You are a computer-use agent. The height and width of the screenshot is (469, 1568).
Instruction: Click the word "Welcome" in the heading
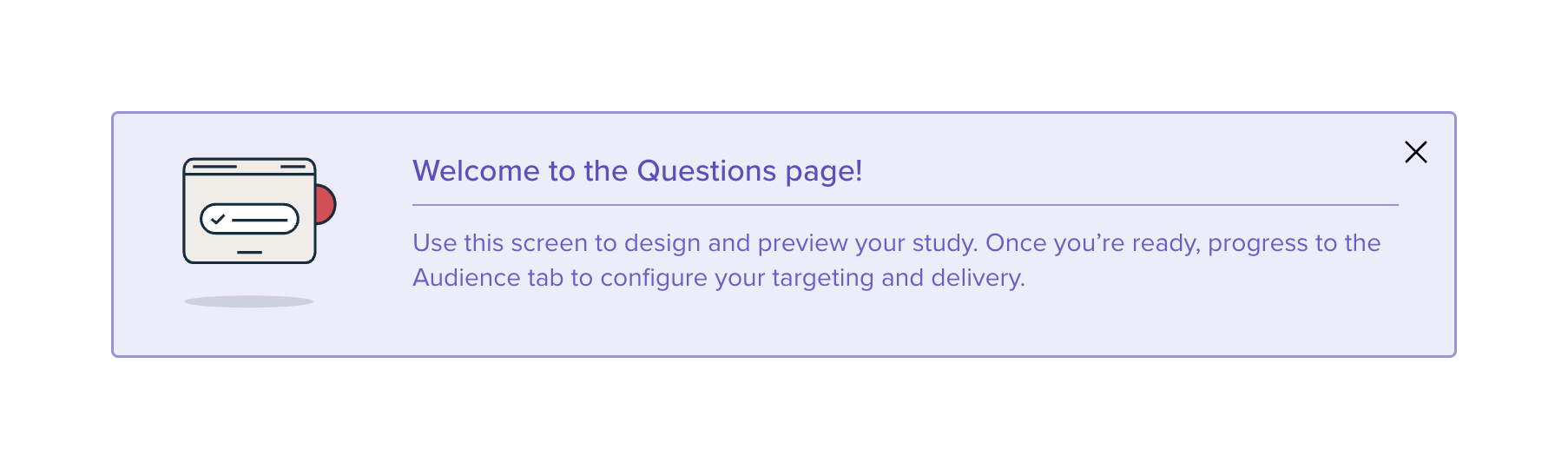pyautogui.click(x=476, y=171)
